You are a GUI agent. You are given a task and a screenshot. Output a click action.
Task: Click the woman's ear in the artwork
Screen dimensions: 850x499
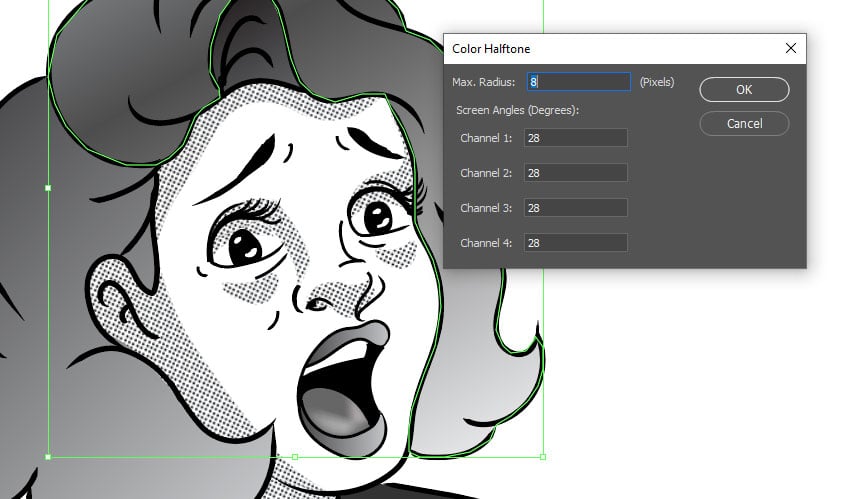118,300
